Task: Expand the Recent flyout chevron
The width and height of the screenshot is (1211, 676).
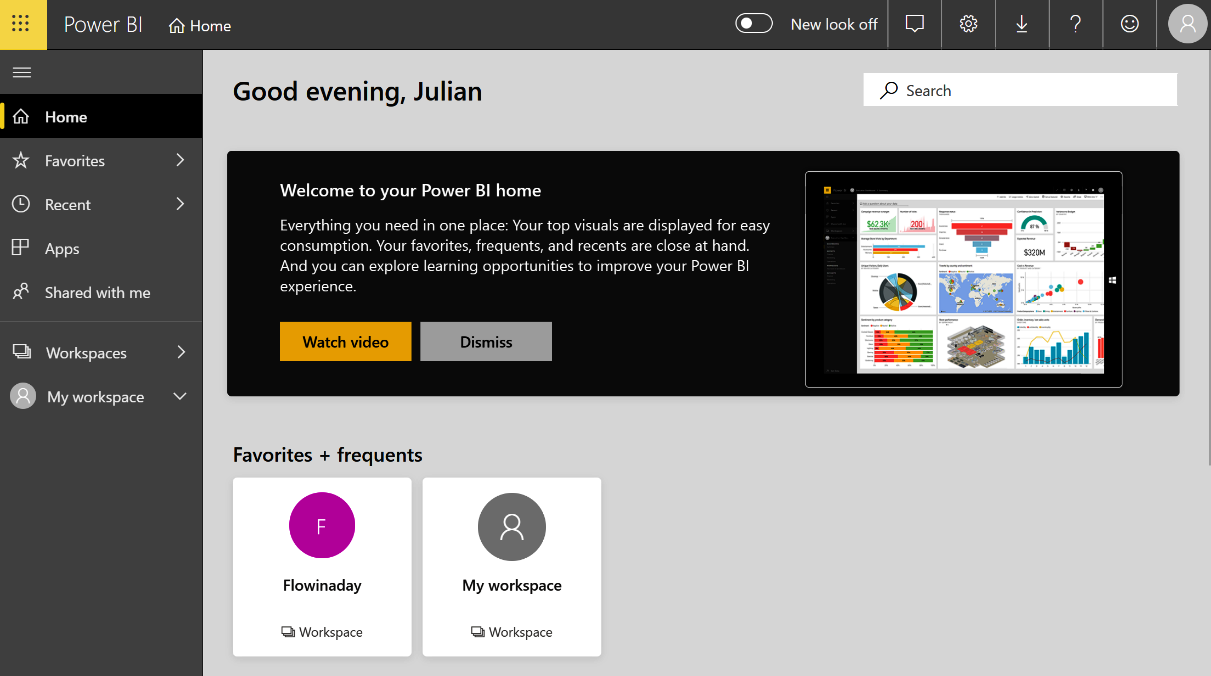Action: pyautogui.click(x=180, y=204)
